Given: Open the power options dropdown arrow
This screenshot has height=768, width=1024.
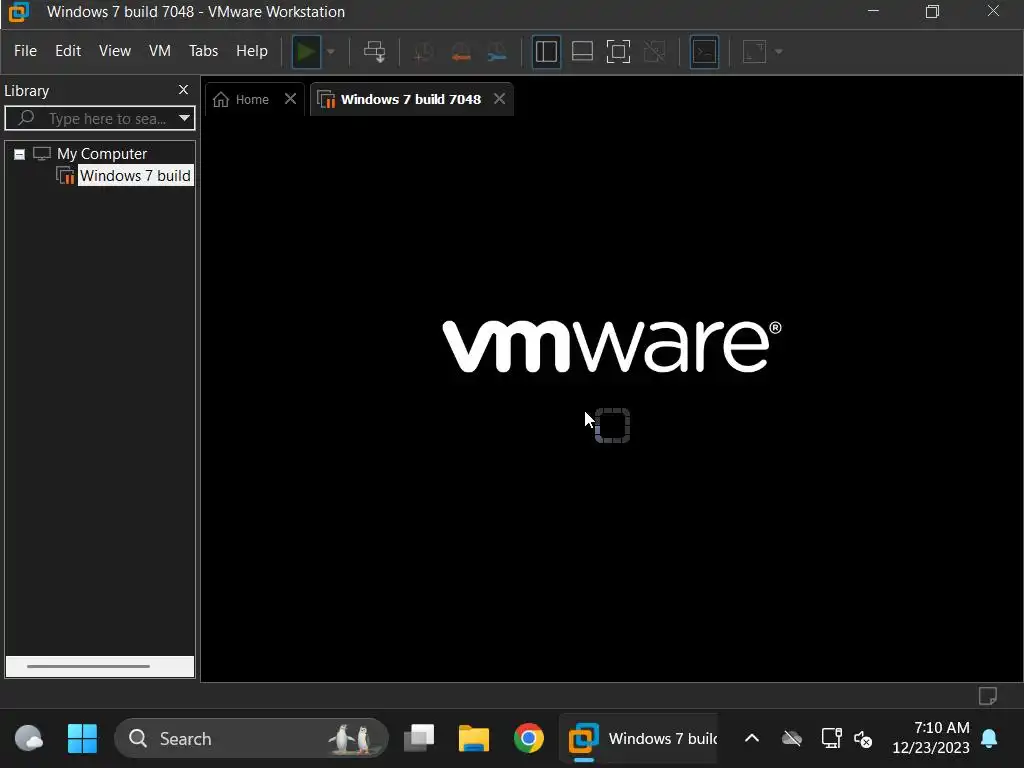Looking at the screenshot, I should pos(330,52).
